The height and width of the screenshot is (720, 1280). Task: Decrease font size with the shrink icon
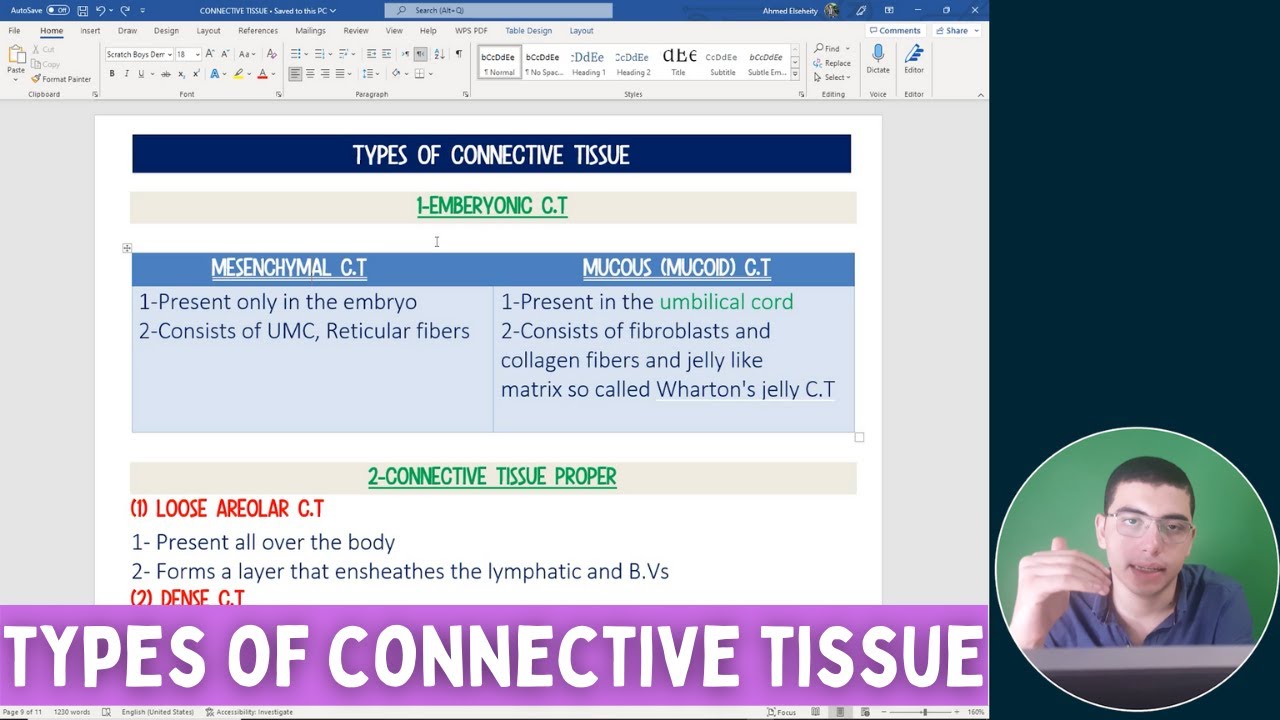coord(226,54)
